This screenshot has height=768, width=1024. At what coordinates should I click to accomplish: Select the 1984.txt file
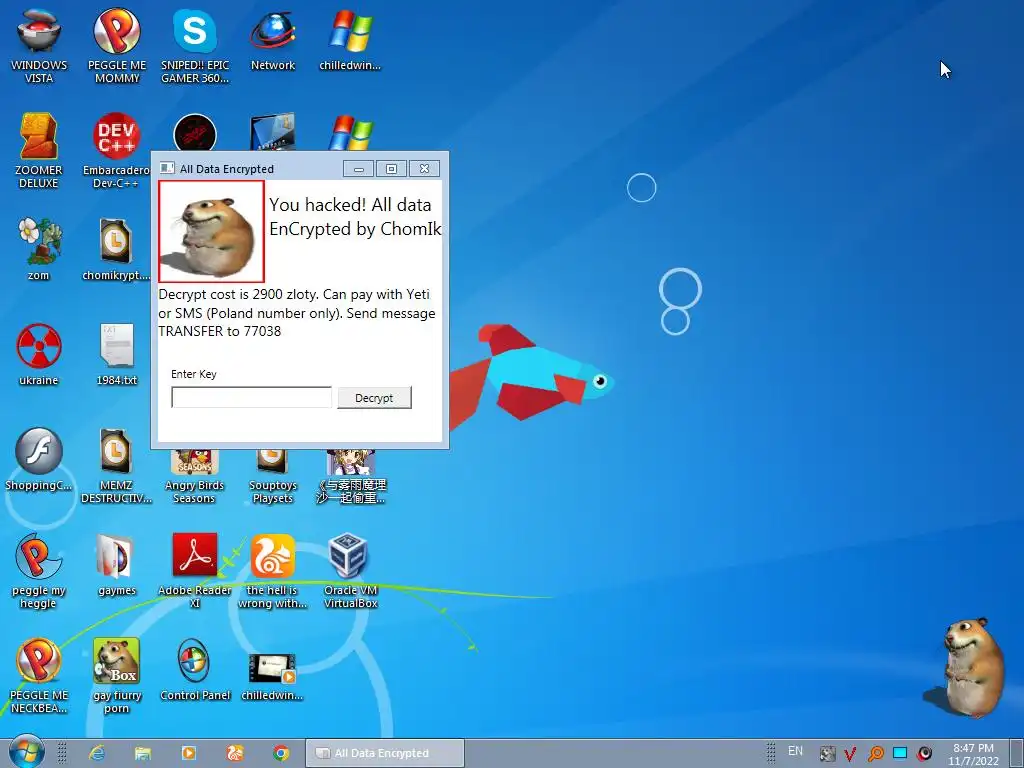point(117,354)
